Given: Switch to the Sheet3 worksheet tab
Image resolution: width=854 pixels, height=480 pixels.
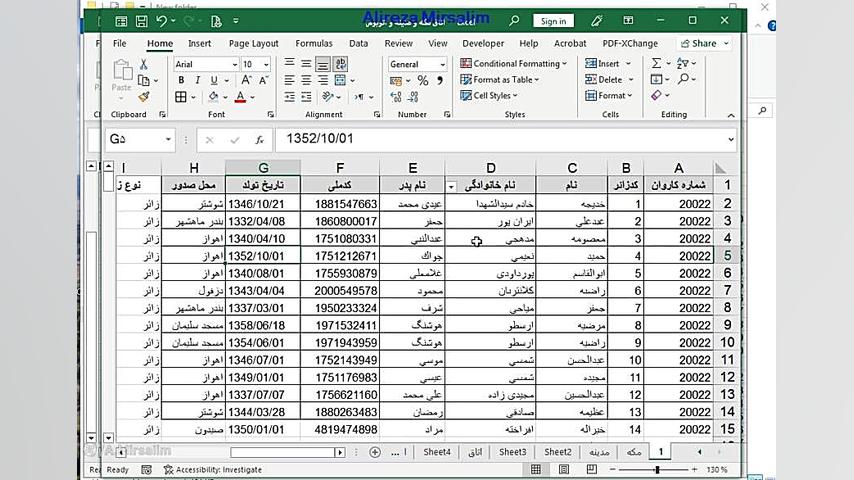Looking at the screenshot, I should point(512,452).
